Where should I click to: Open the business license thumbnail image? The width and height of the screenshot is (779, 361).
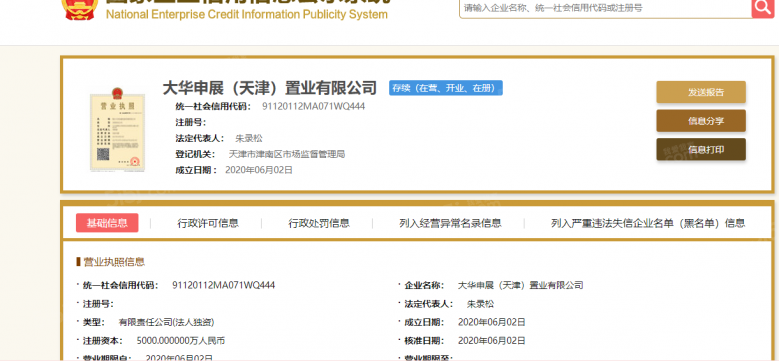coord(117,129)
